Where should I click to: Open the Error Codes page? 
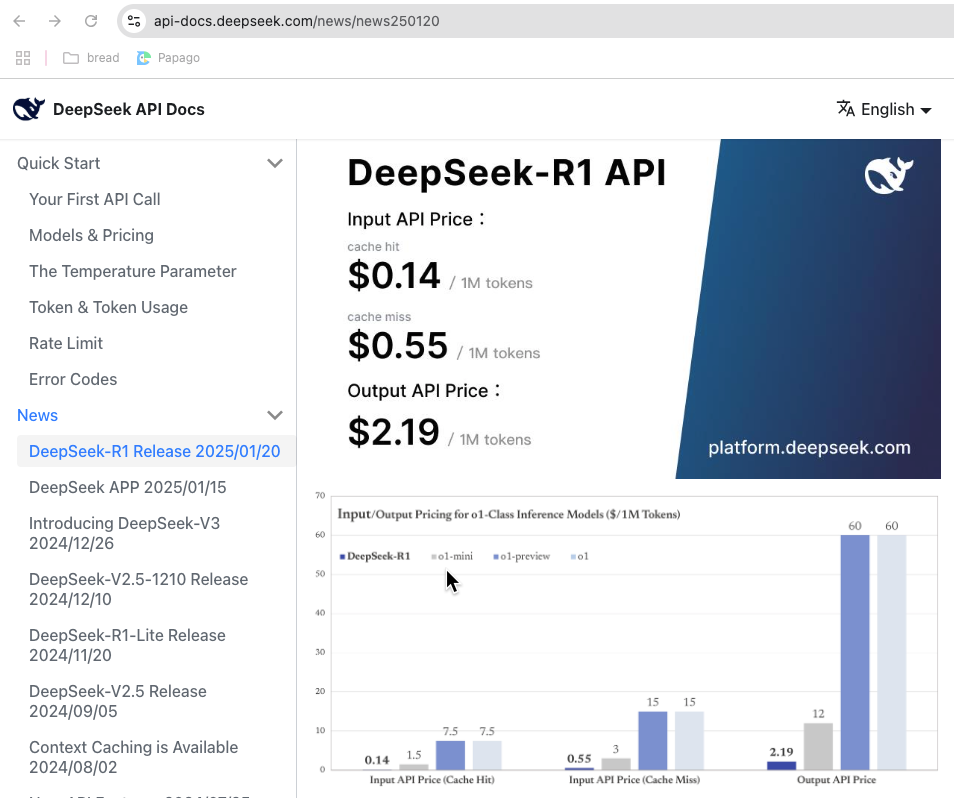click(x=73, y=379)
